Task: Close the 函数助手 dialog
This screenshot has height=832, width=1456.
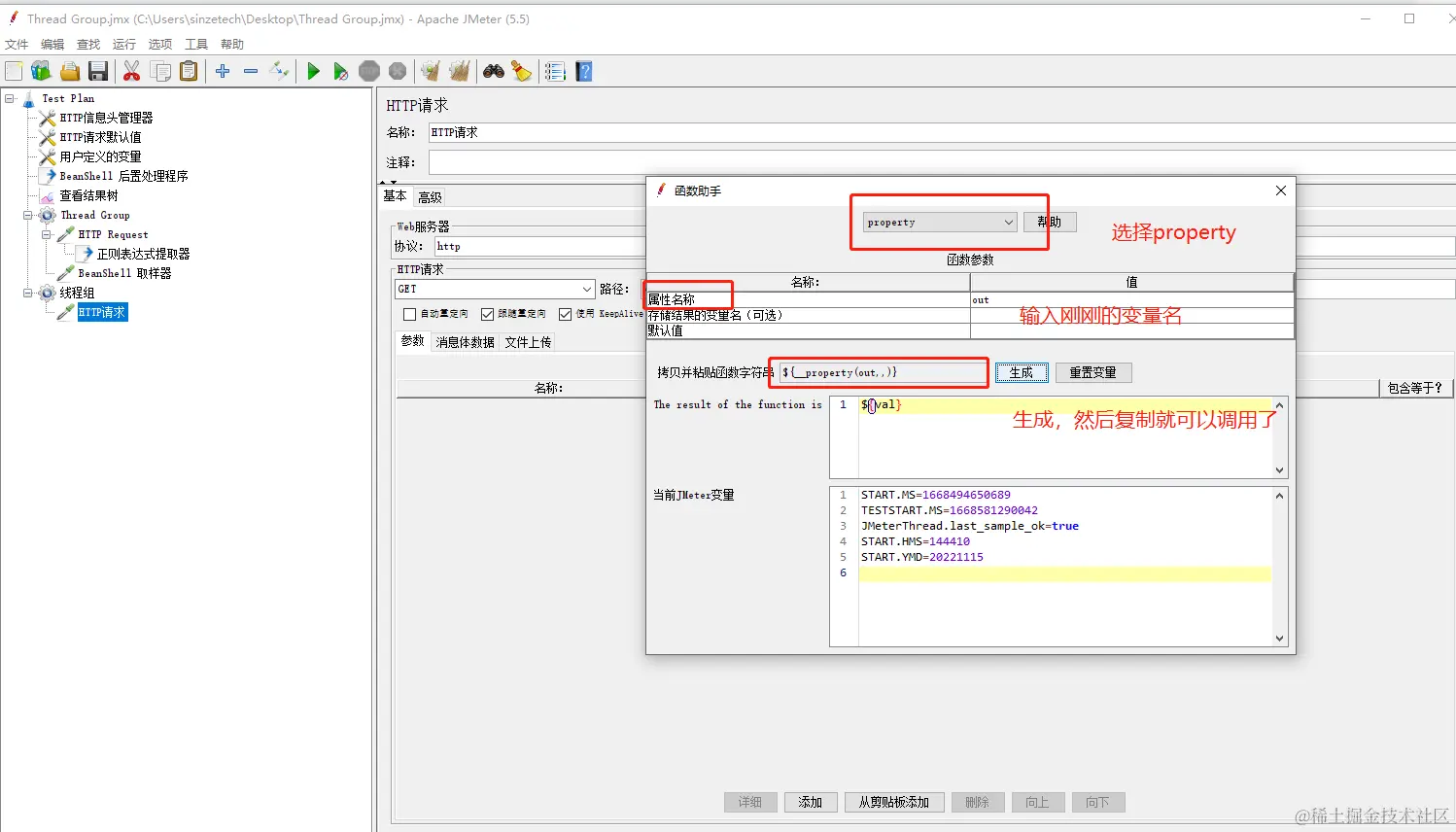Action: (x=1281, y=191)
